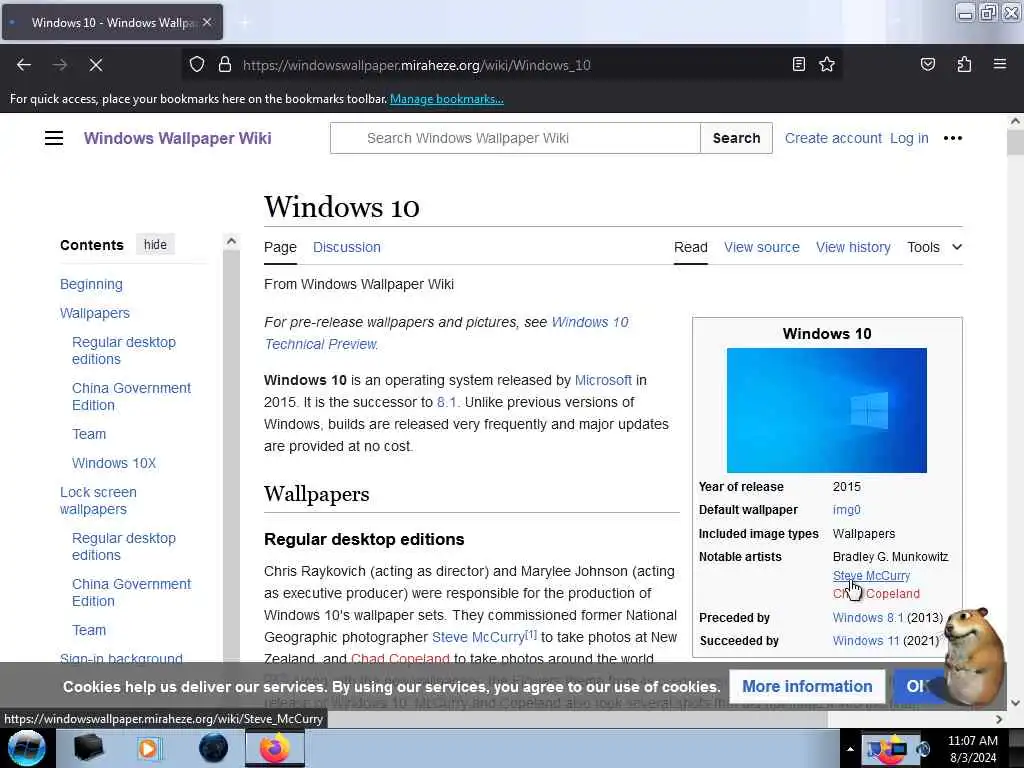Open the taskbar clock showing 11:07 AM
Viewport: 1024px width, 768px height.
point(972,749)
